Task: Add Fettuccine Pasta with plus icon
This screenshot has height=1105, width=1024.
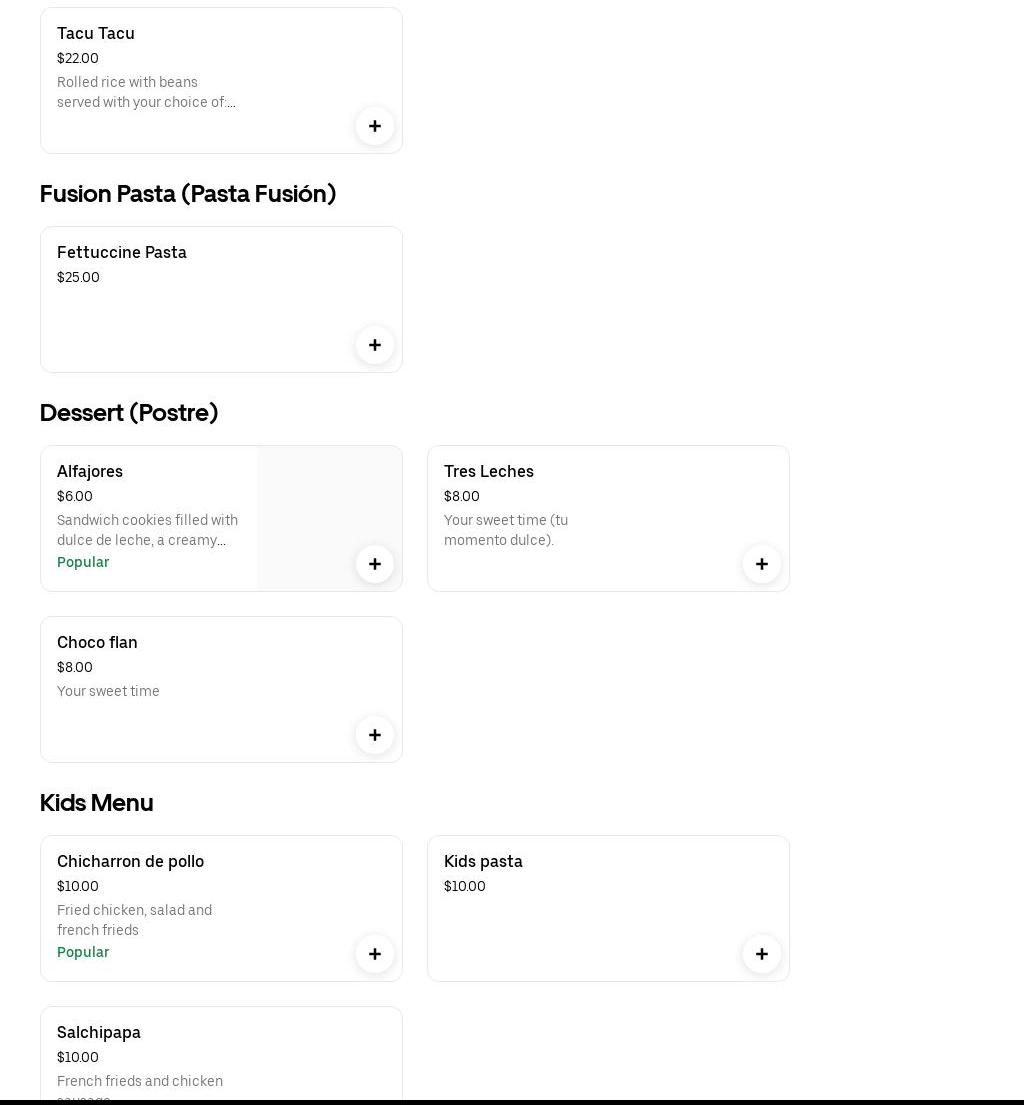Action: click(375, 345)
